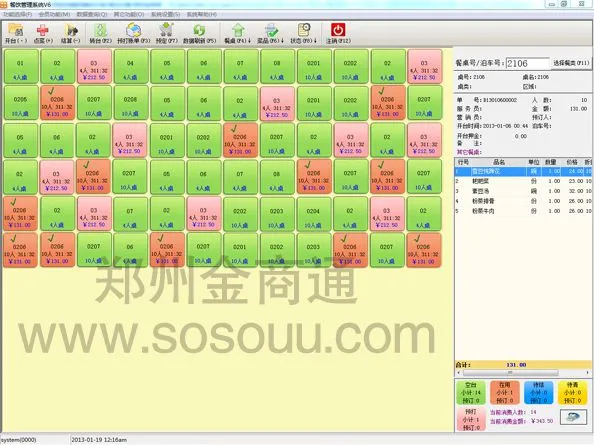Select green table tile 01
Viewport: 594px width, 445px height.
(x=20, y=66)
